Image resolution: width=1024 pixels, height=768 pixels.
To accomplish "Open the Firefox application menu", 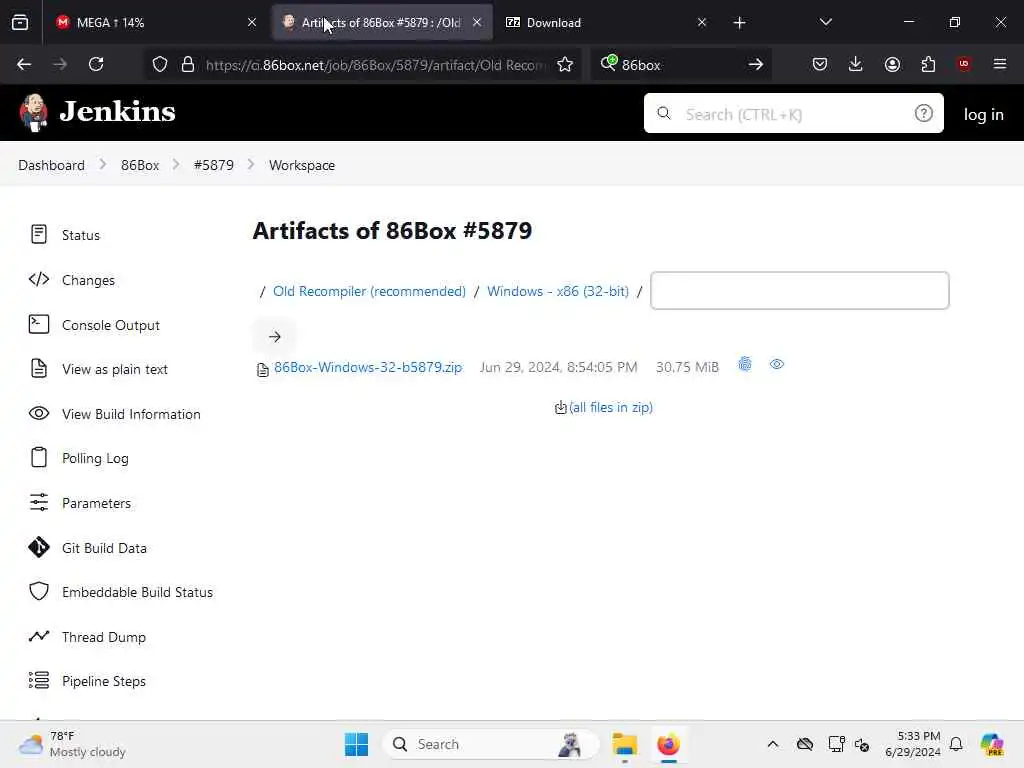I will click(1000, 64).
